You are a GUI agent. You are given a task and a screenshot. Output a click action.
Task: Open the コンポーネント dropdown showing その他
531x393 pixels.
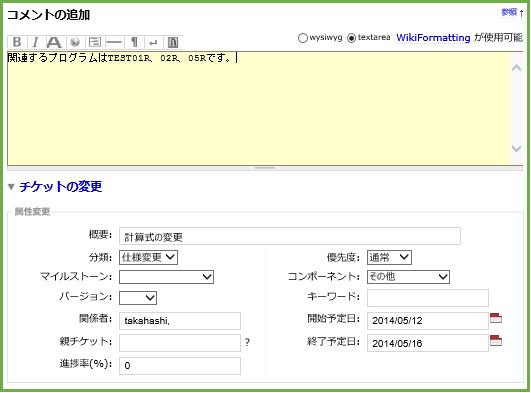click(408, 277)
